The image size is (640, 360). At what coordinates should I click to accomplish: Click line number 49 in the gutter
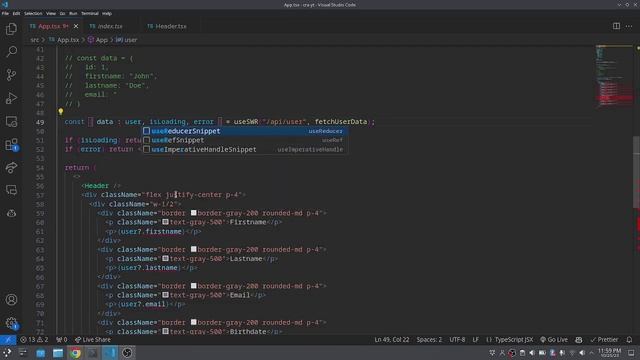40,122
